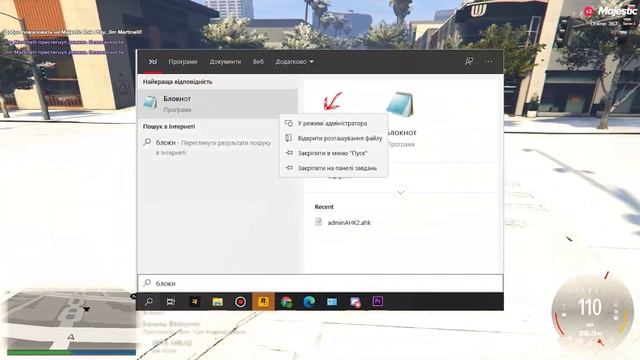640x360 pixels.
Task: Choose Закріпити в меню "Пуск"
Action: pos(333,153)
